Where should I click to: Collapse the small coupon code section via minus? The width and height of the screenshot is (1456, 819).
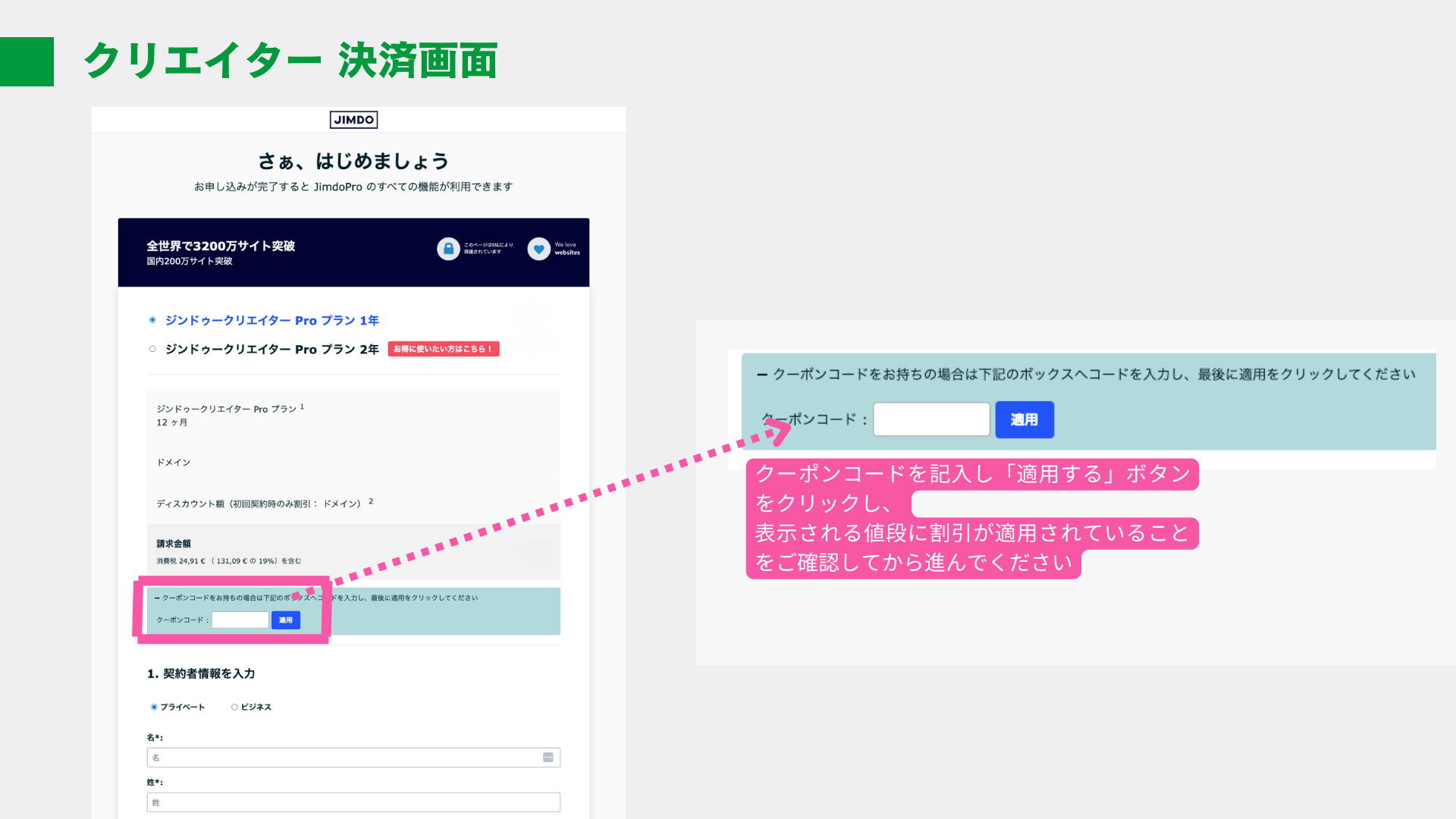(x=157, y=598)
